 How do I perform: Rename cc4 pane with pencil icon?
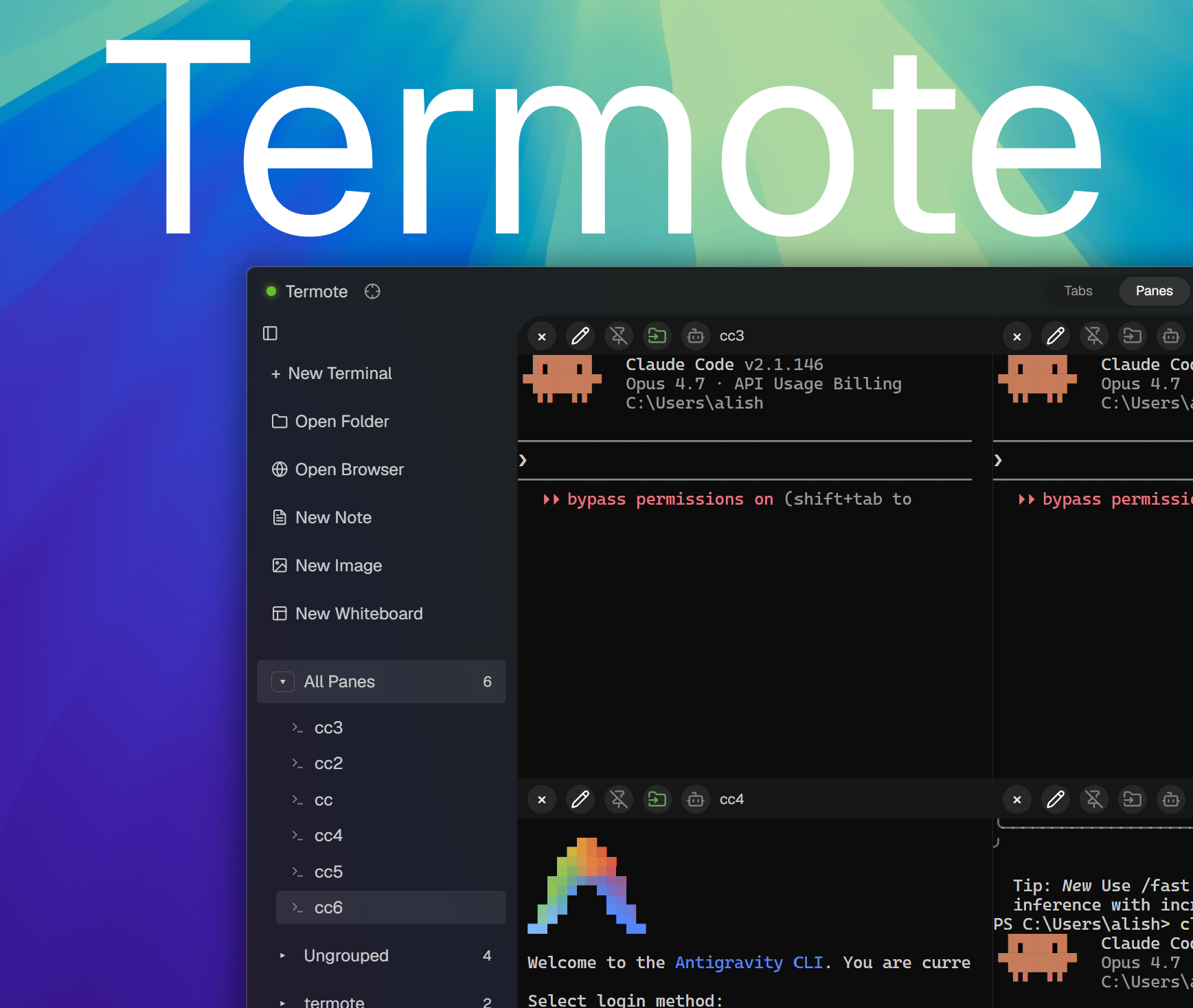pyautogui.click(x=580, y=799)
